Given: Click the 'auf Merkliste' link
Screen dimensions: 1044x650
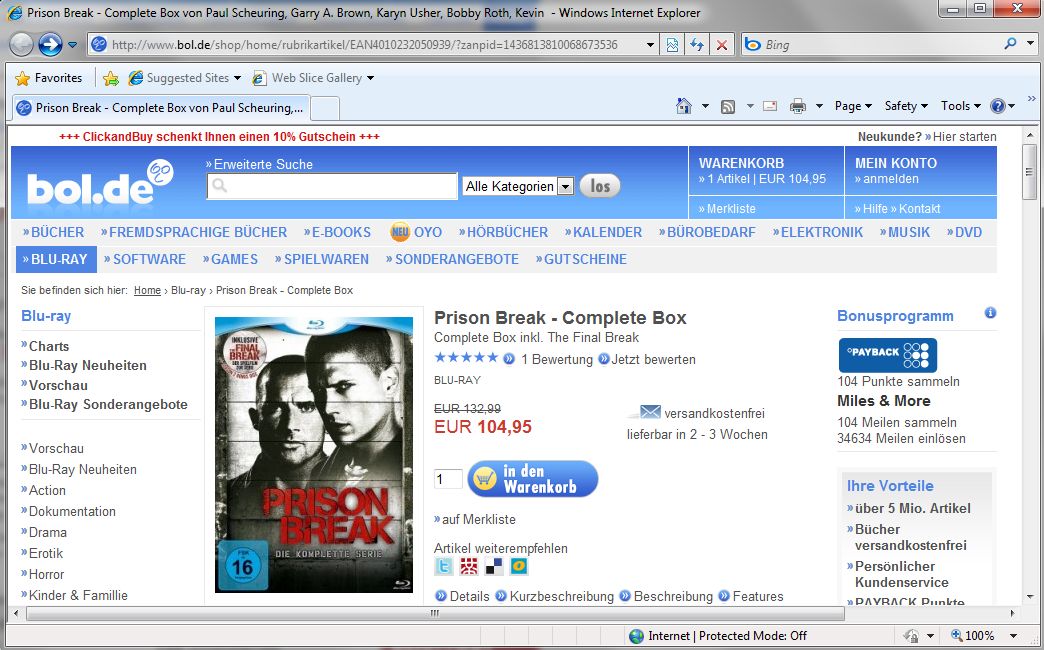Looking at the screenshot, I should click(475, 519).
